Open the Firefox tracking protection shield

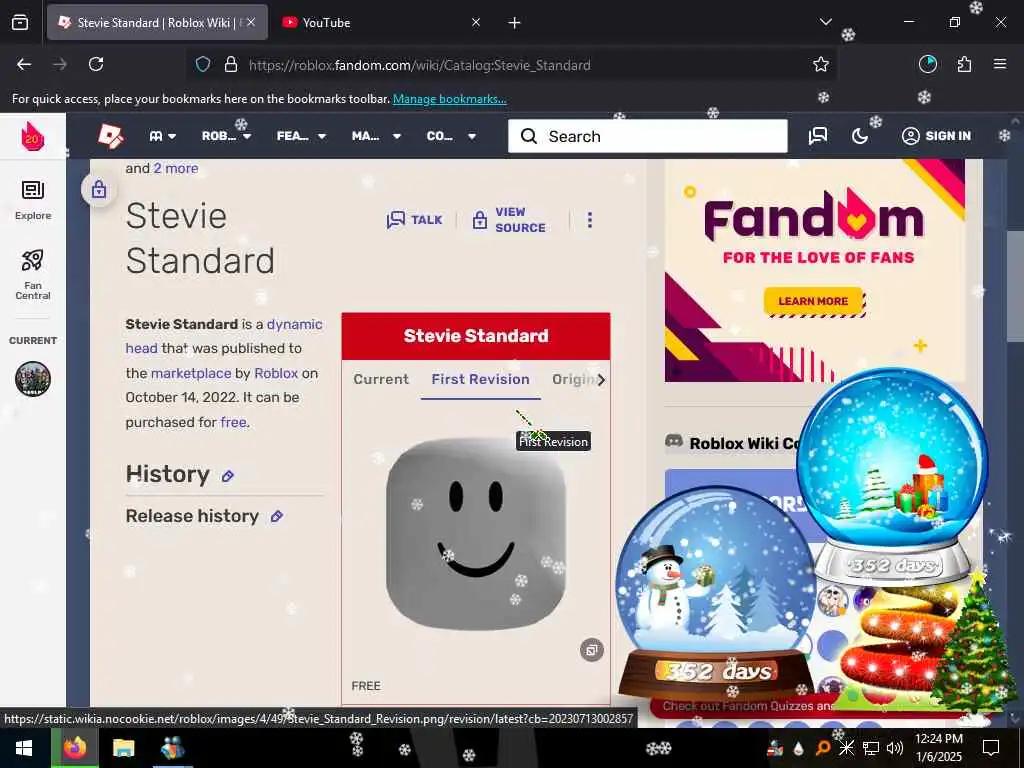[x=203, y=65]
